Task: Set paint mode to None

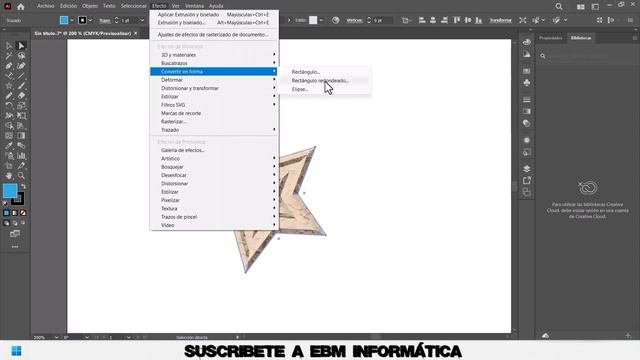Action: [23, 213]
